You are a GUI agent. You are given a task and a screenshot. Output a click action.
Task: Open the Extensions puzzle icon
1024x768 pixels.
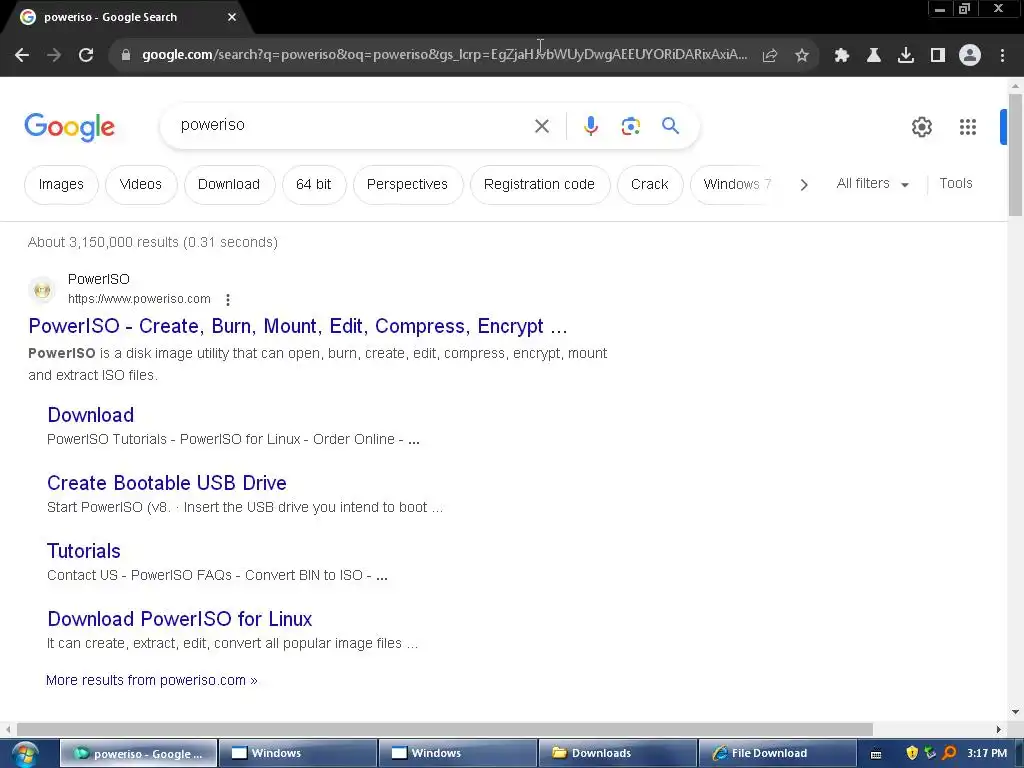842,56
